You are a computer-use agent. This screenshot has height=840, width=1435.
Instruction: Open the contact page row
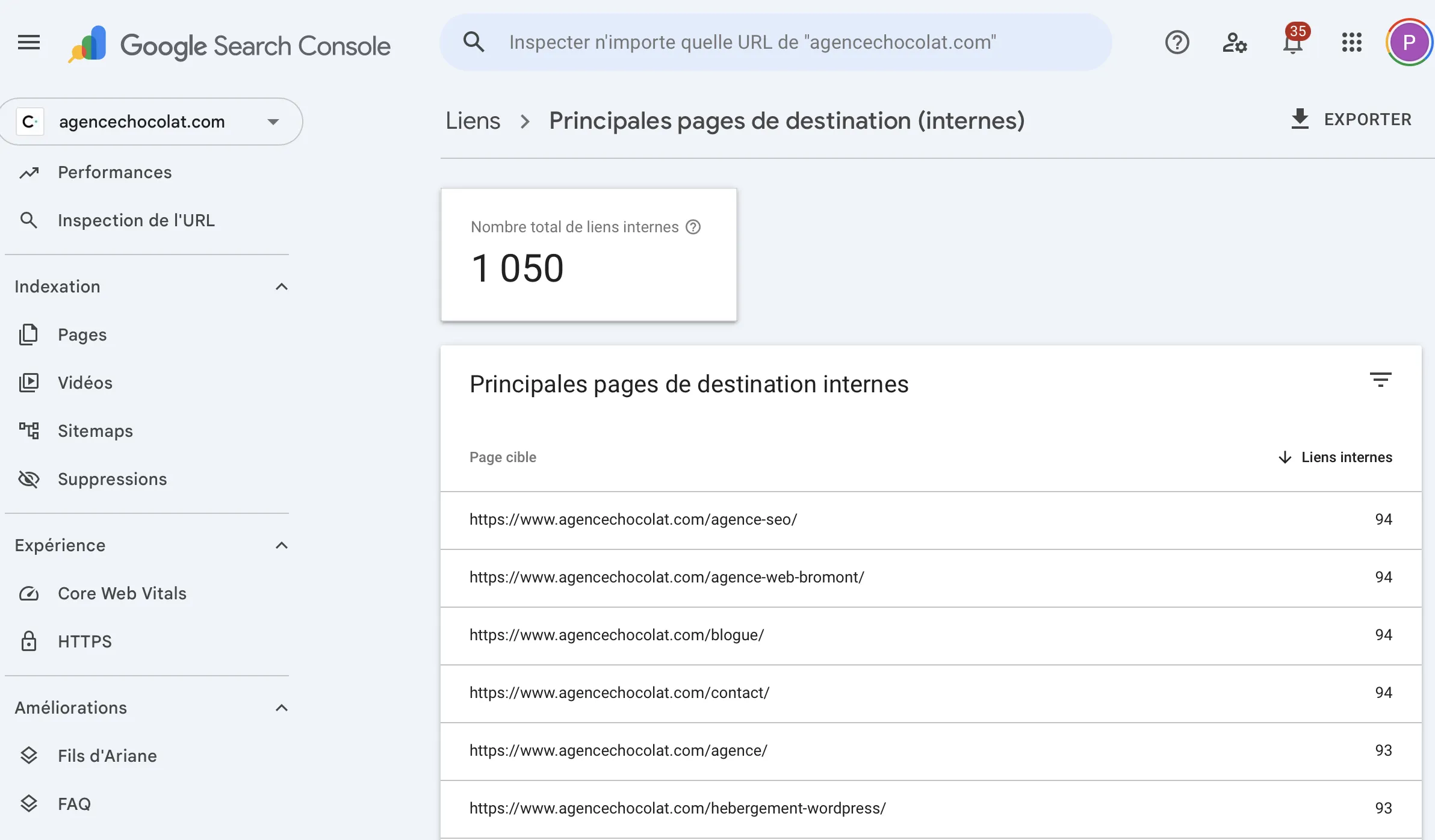coord(931,693)
